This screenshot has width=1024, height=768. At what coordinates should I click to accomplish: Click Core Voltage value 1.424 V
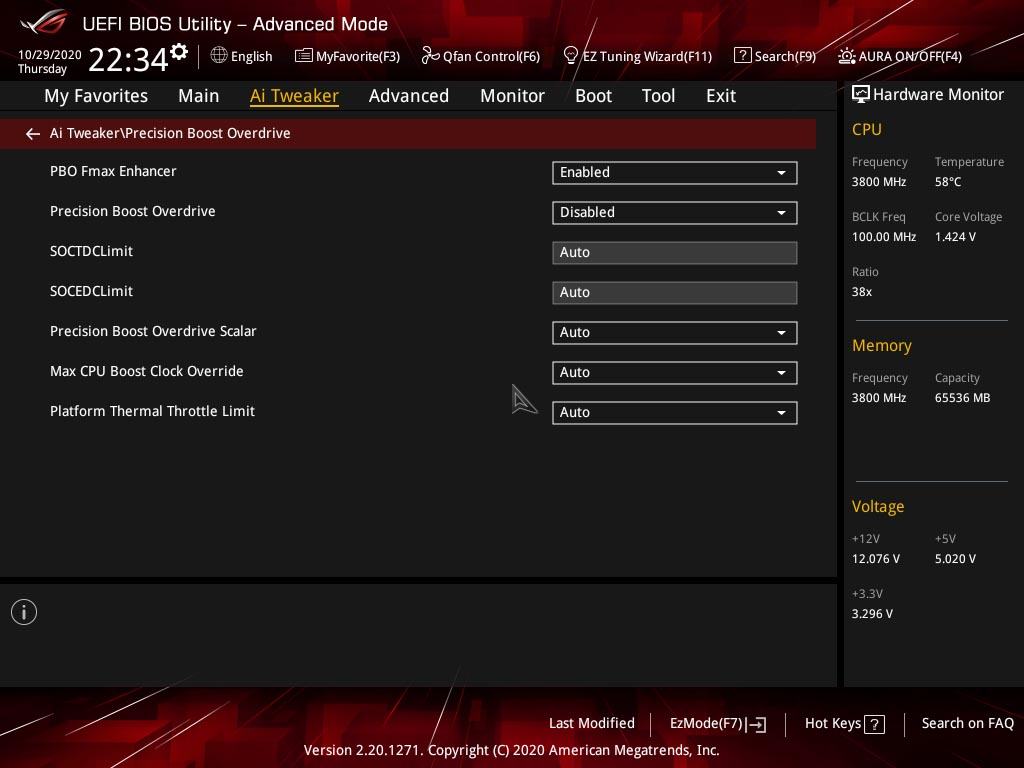955,236
